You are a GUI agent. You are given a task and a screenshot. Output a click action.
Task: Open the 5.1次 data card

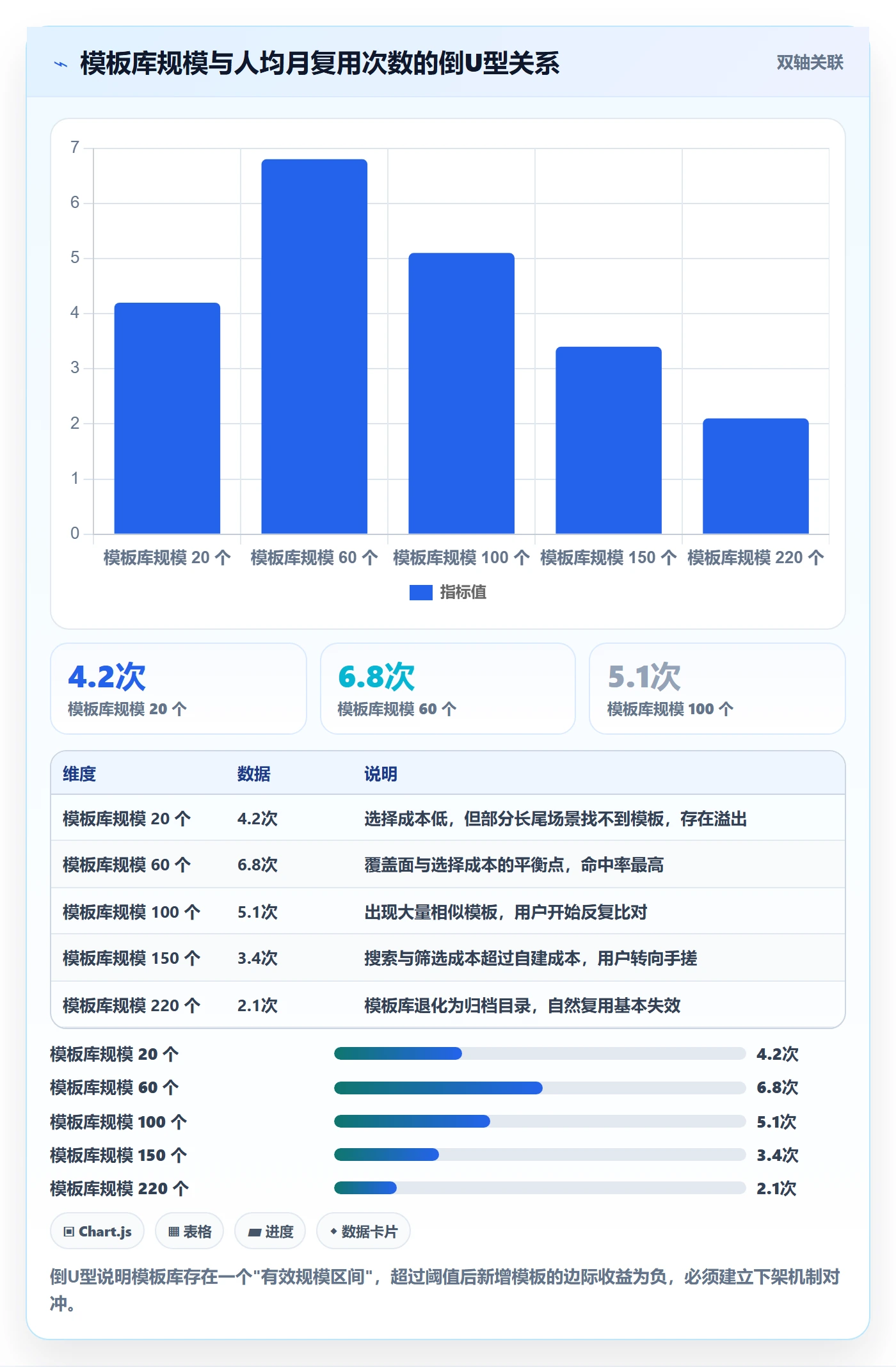(717, 689)
